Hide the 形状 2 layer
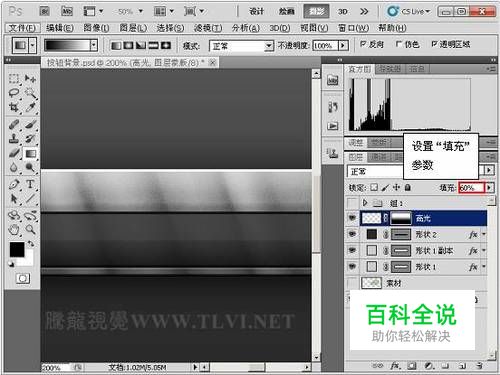500x375 pixels. pyautogui.click(x=352, y=234)
